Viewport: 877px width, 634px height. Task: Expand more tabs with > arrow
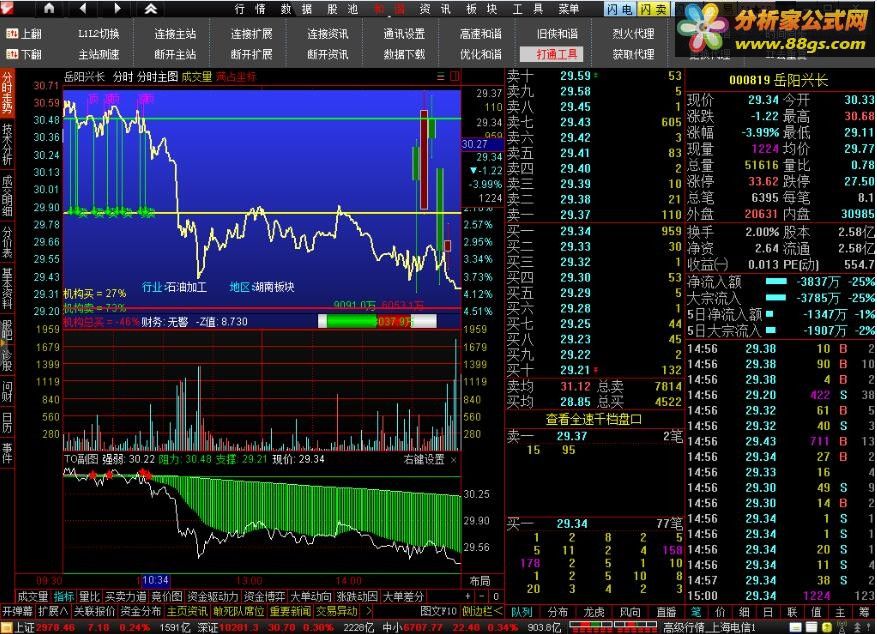click(x=368, y=611)
